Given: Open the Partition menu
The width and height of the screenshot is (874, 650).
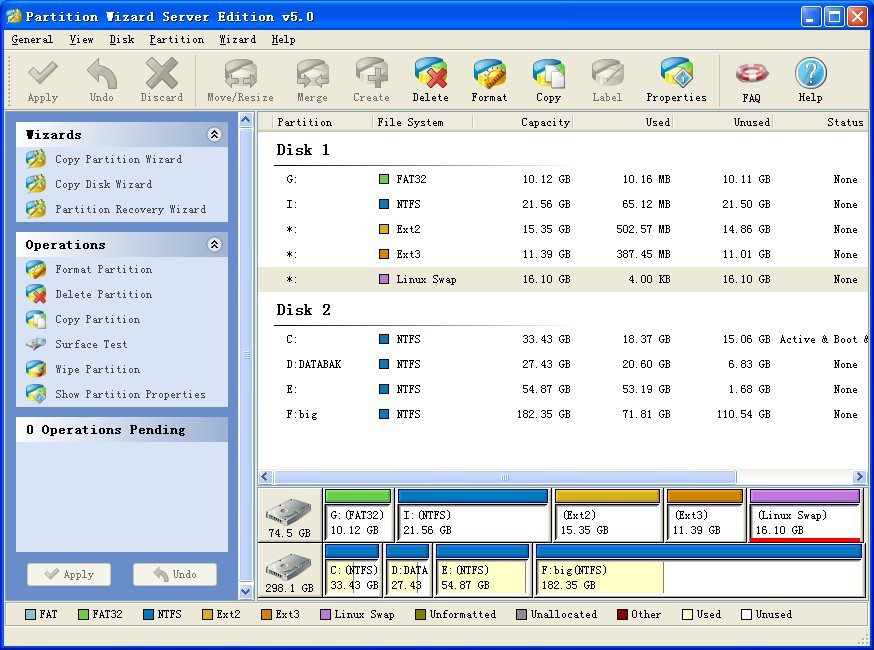Looking at the screenshot, I should tap(176, 40).
